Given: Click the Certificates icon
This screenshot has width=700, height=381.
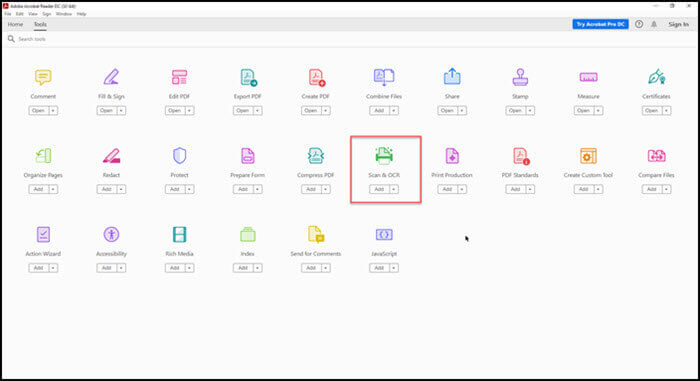Looking at the screenshot, I should pyautogui.click(x=657, y=77).
